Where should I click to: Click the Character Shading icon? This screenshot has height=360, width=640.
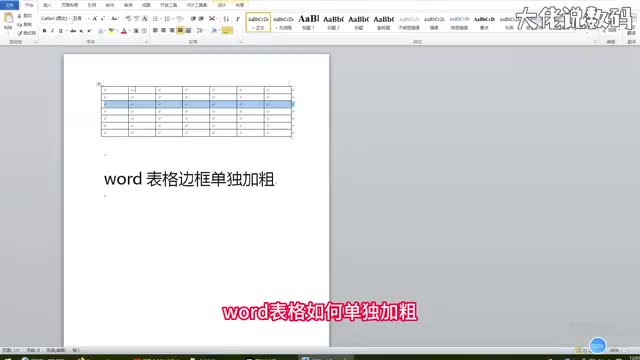coord(136,31)
